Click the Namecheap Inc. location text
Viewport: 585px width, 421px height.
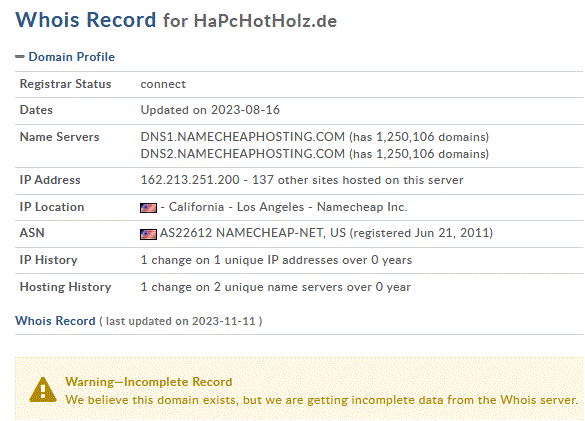click(x=362, y=207)
